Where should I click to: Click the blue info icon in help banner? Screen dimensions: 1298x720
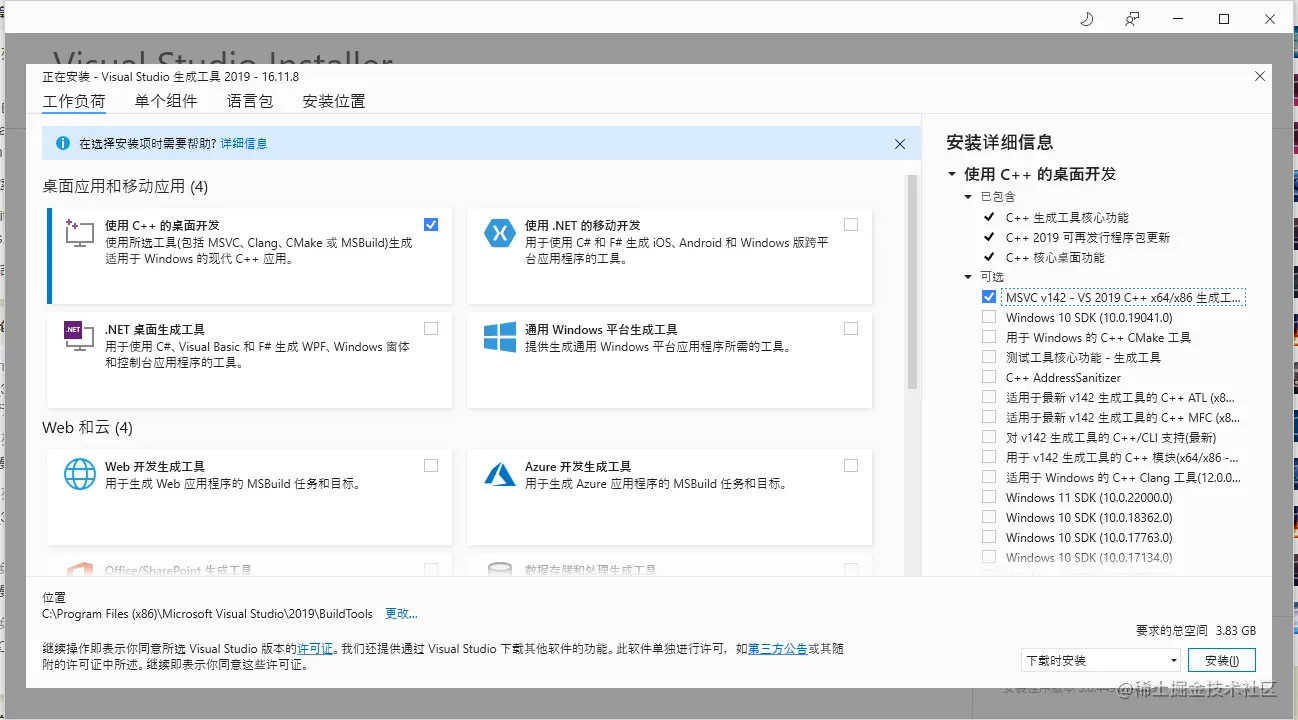(62, 144)
